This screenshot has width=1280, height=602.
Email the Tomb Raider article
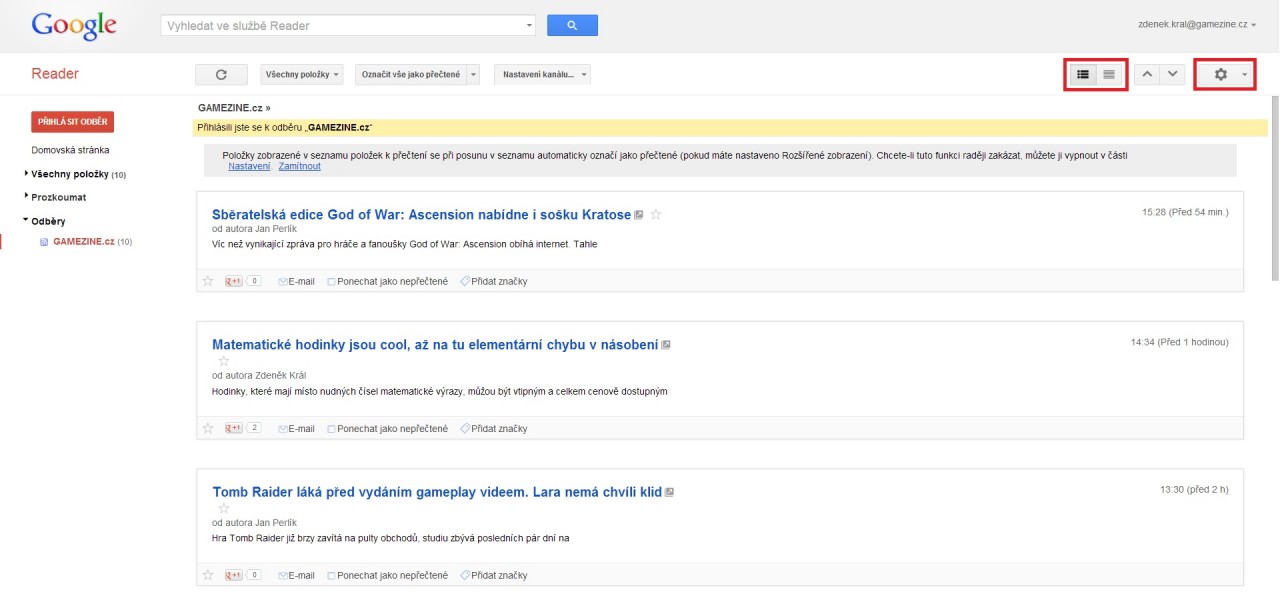click(x=296, y=575)
